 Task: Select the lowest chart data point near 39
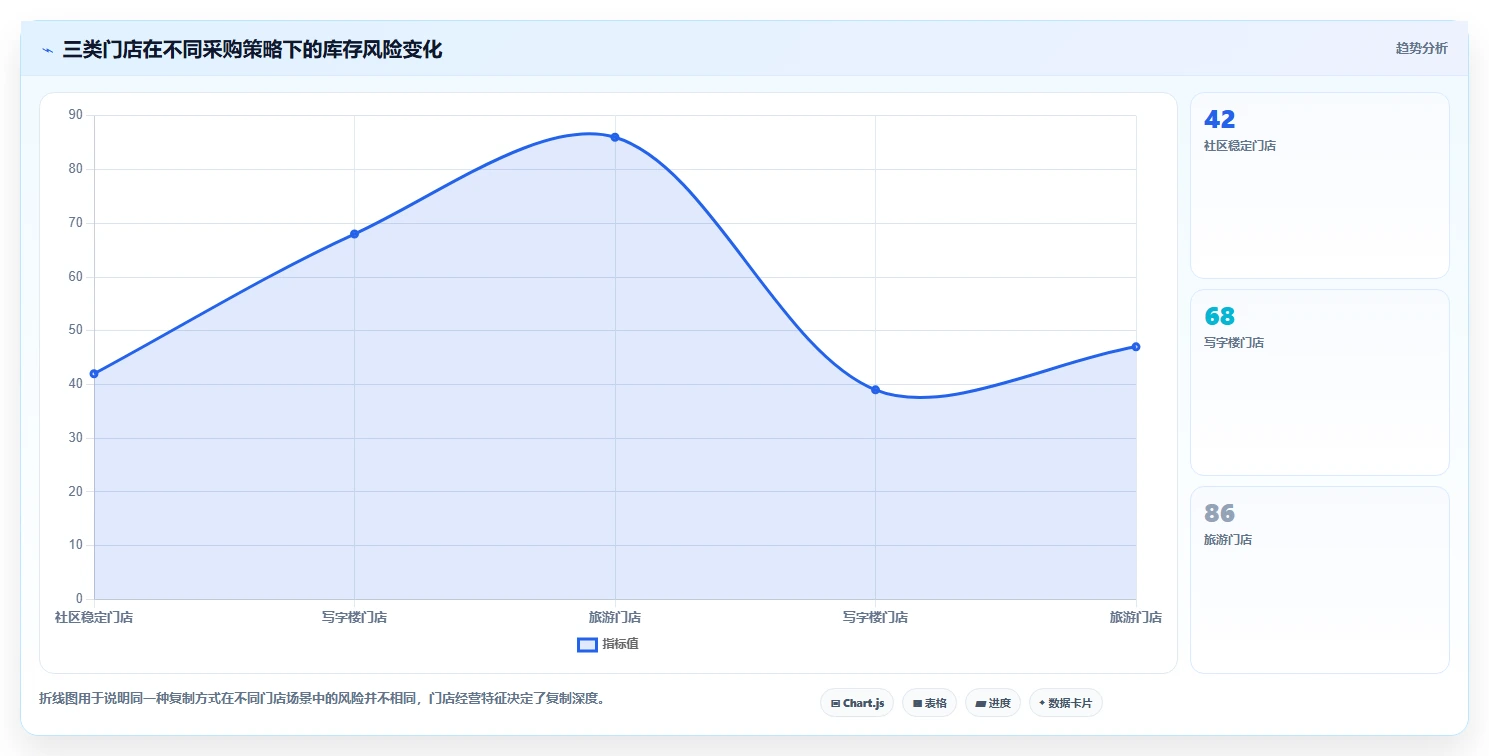[875, 390]
